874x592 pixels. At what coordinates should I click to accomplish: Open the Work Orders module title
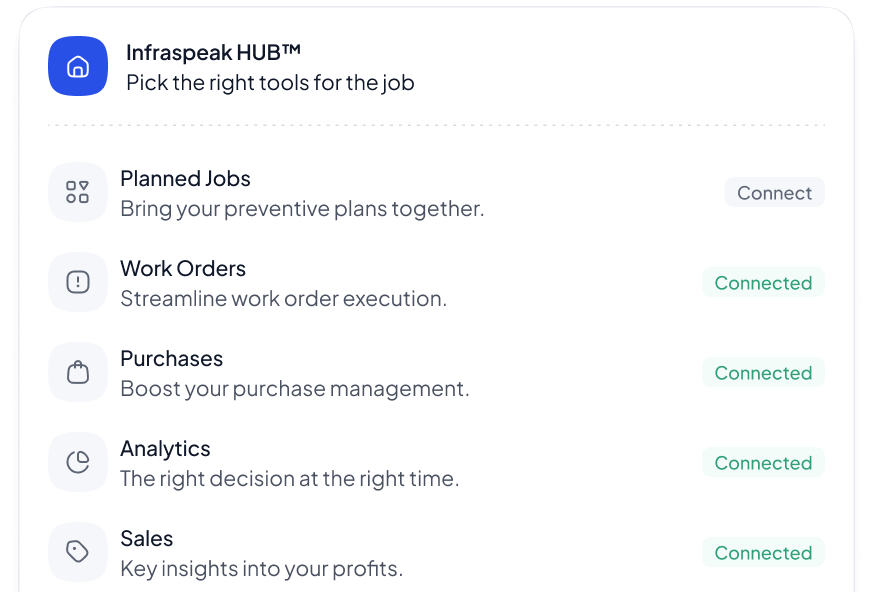(x=183, y=268)
